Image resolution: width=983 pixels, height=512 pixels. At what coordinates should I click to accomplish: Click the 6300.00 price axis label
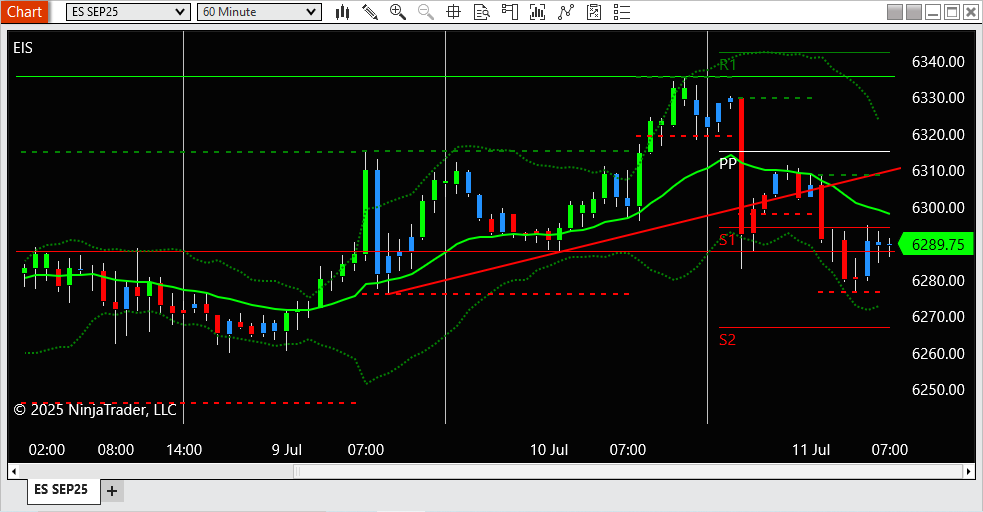[938, 207]
